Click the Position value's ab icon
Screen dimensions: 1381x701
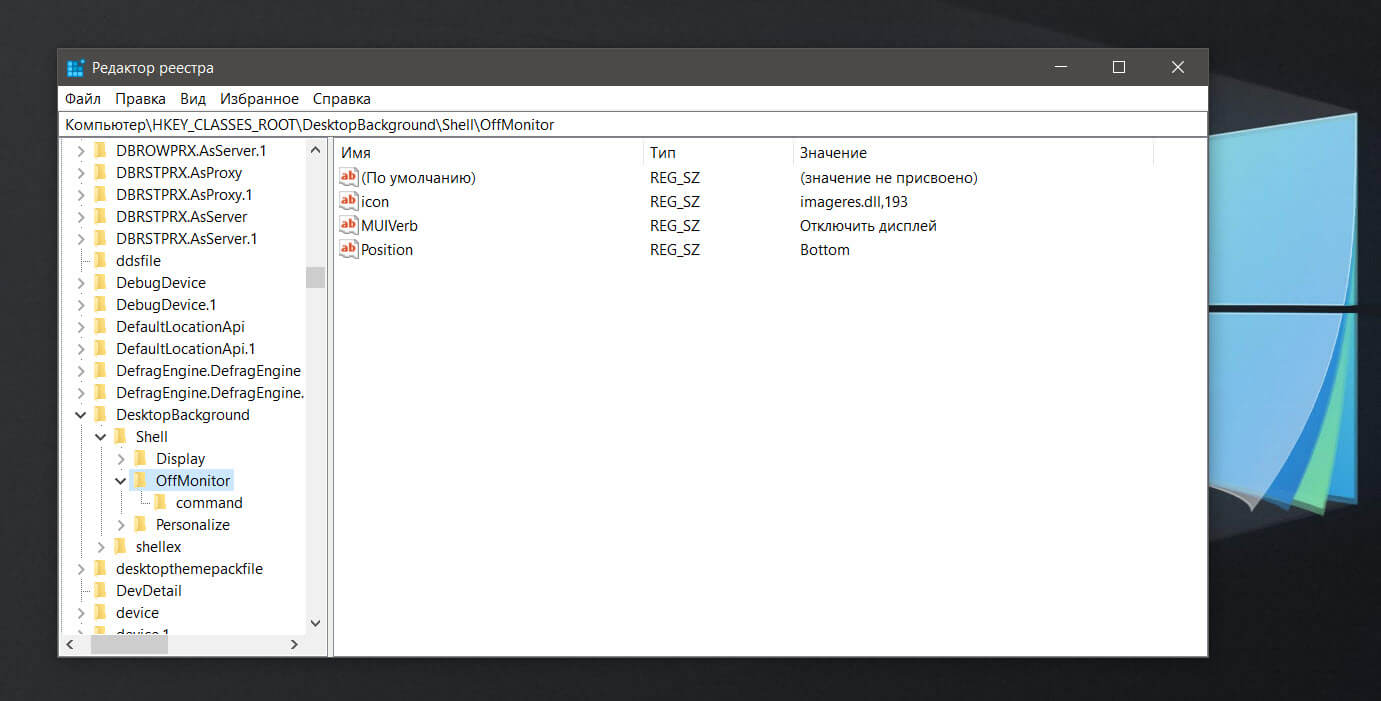(x=348, y=249)
